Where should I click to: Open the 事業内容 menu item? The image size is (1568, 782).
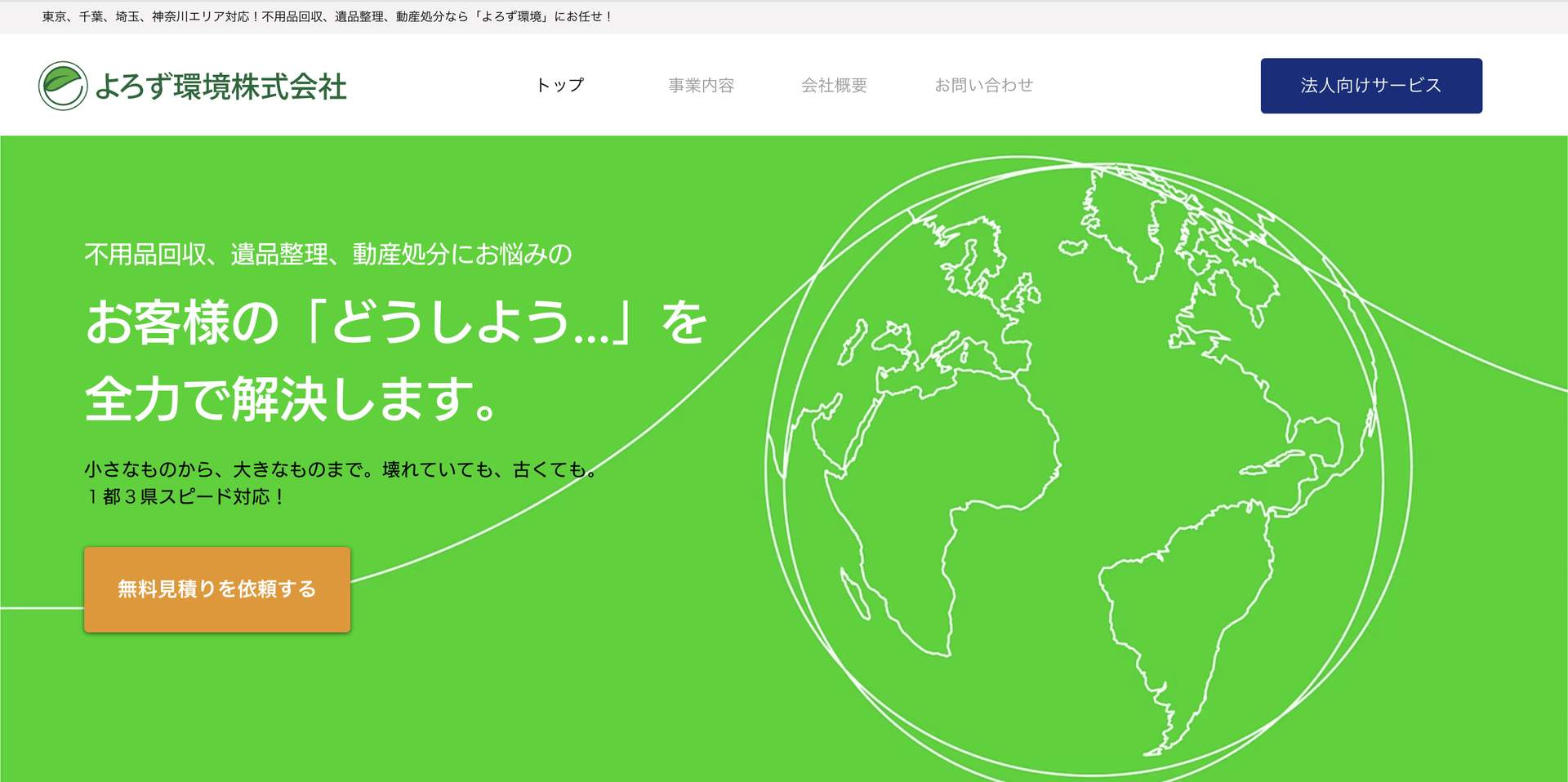click(x=701, y=85)
